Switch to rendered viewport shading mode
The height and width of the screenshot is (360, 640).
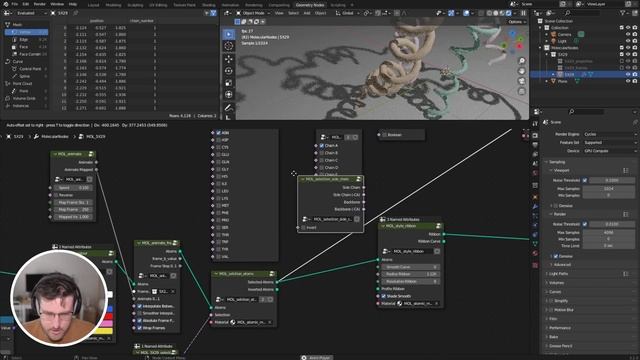click(x=509, y=13)
